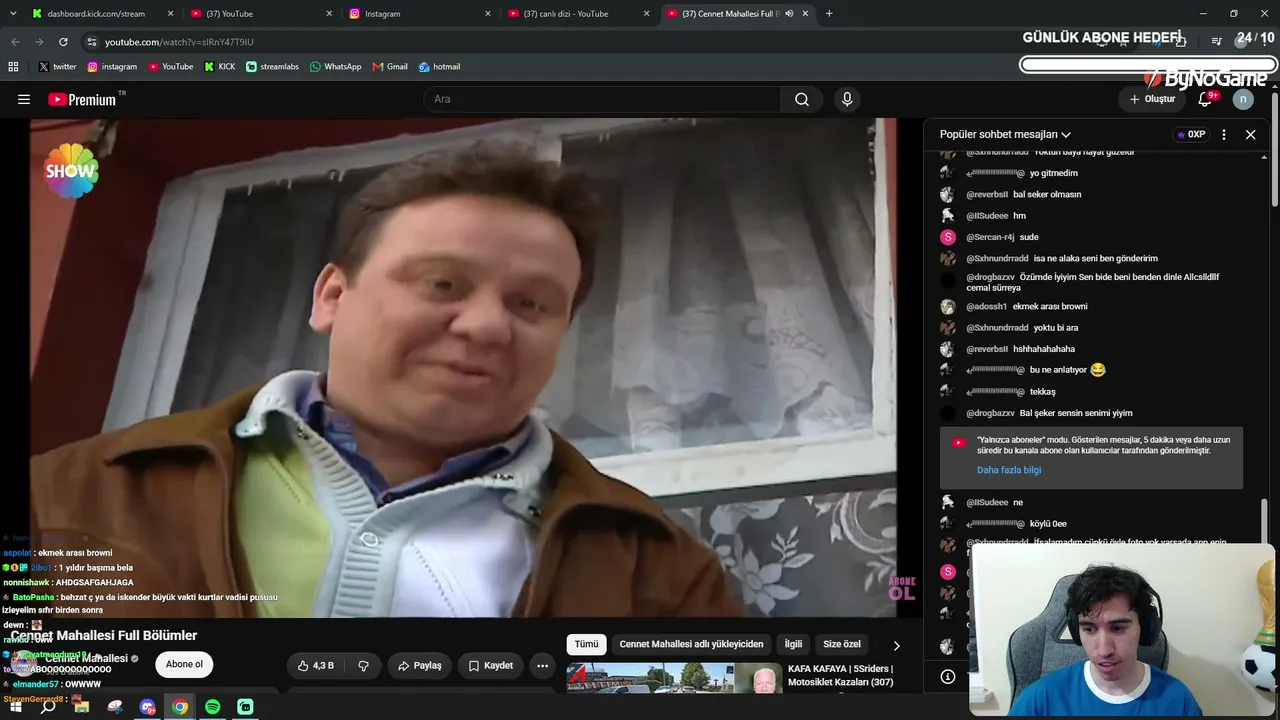Open the streamlabs bookmark
1280x720 pixels.
(x=272, y=67)
